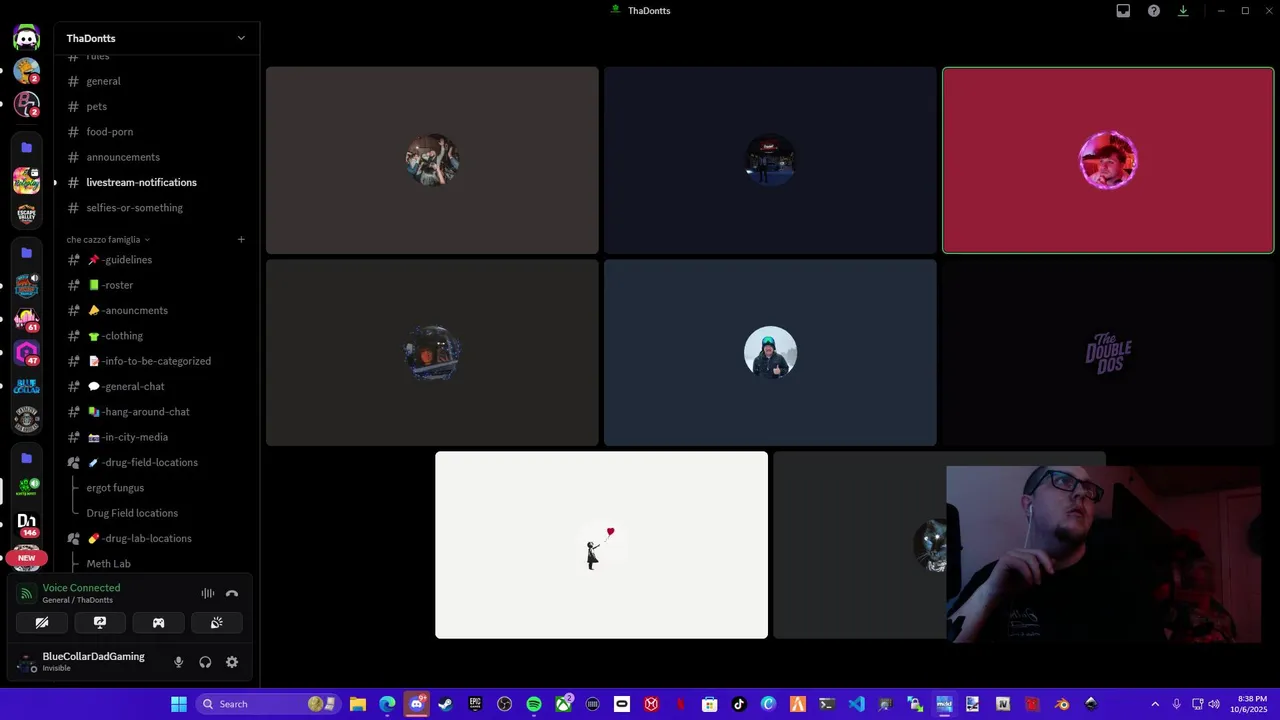The width and height of the screenshot is (1280, 720).
Task: Expand the third purple server folder
Action: coord(27,458)
